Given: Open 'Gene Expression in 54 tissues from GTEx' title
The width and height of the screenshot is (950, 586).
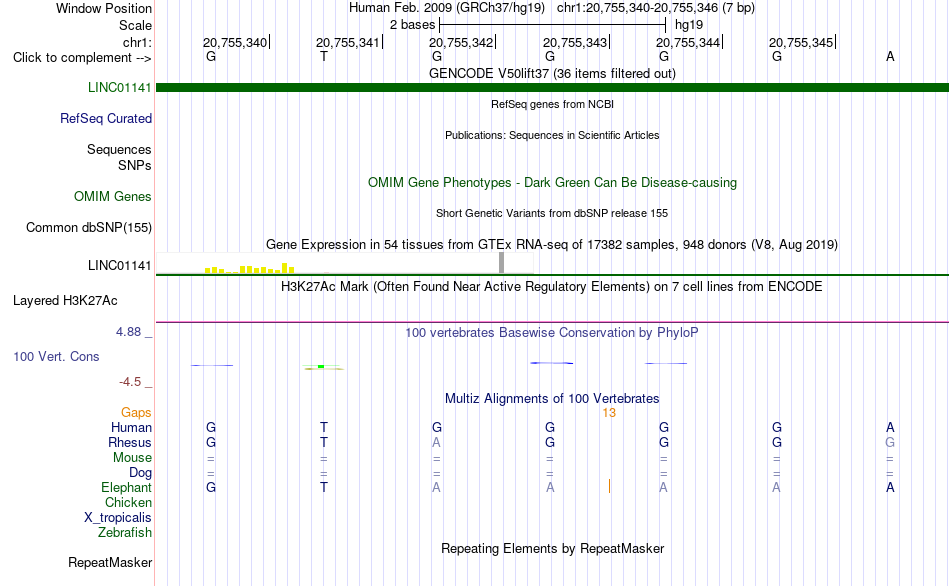Looking at the screenshot, I should click(x=552, y=245).
